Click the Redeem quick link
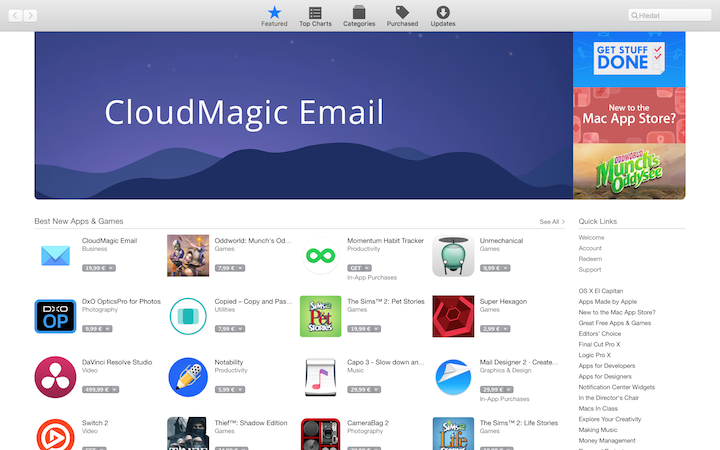 [590, 259]
